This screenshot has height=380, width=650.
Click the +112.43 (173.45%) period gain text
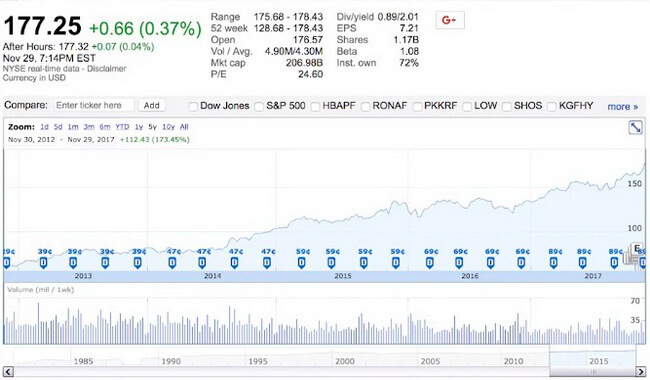tap(155, 140)
